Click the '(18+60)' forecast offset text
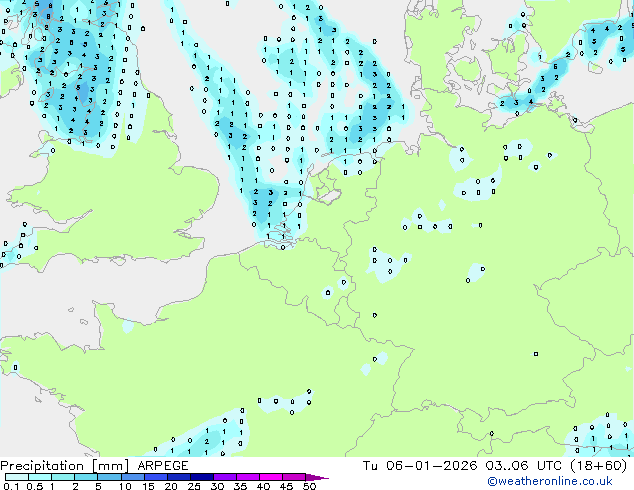Screen dimensions: 634x490 (x=598, y=466)
